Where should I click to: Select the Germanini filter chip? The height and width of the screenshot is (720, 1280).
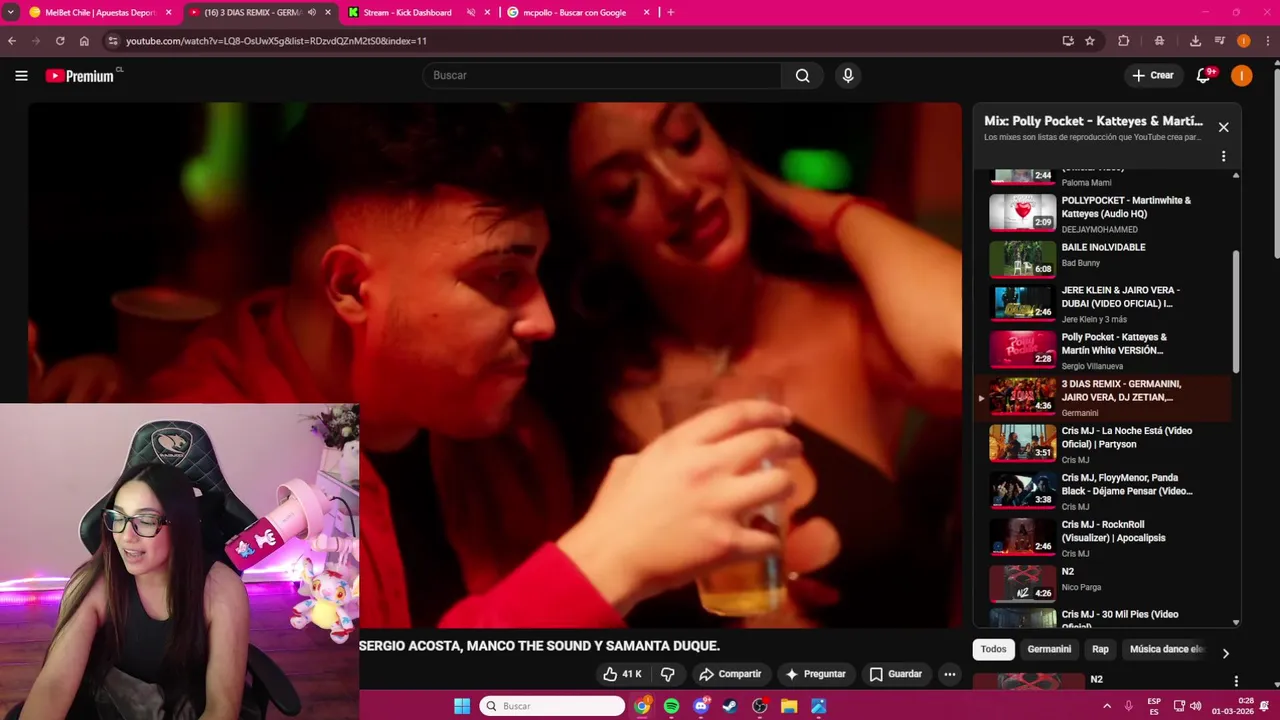point(1049,649)
